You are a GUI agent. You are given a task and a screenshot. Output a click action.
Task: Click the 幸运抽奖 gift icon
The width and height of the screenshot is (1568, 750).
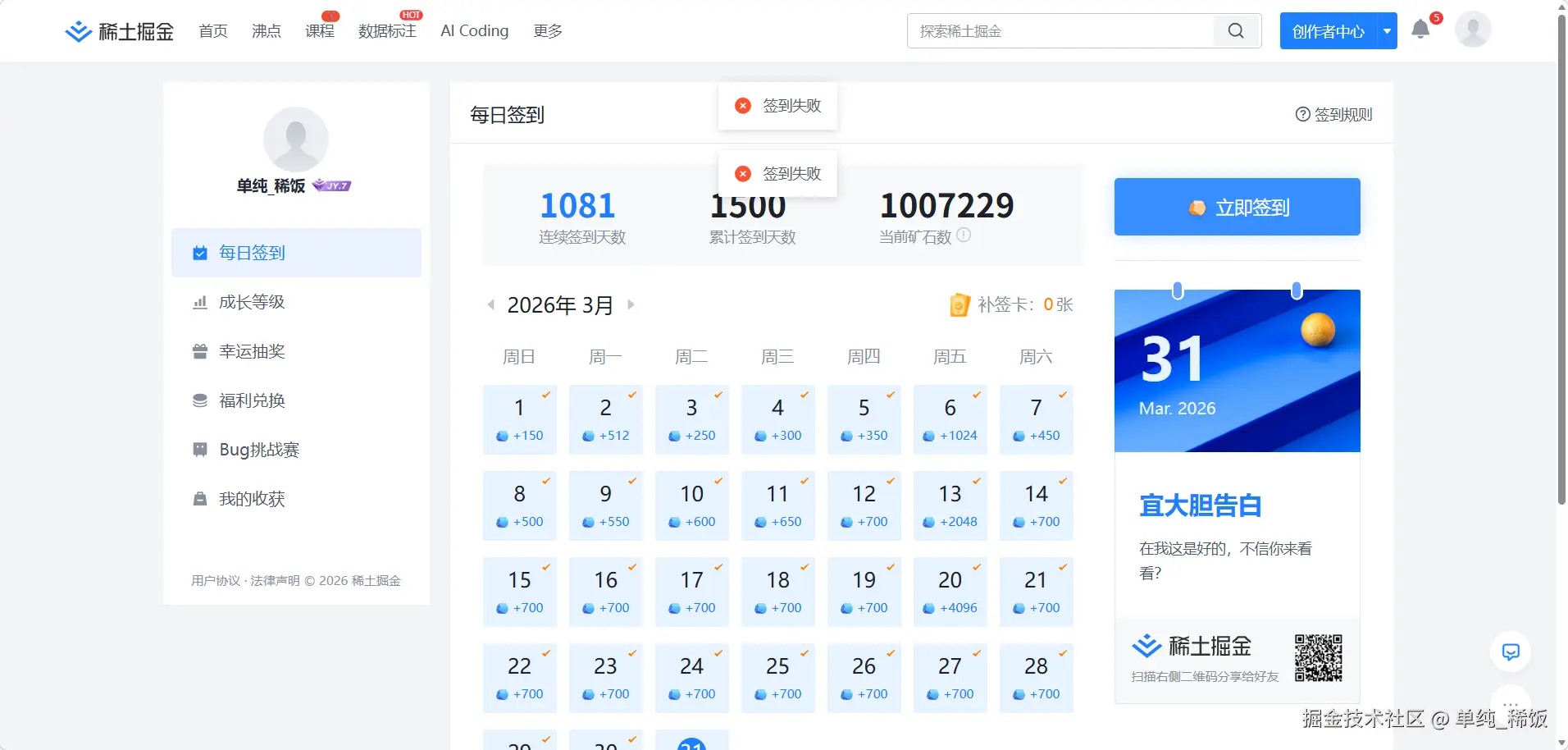pos(198,351)
